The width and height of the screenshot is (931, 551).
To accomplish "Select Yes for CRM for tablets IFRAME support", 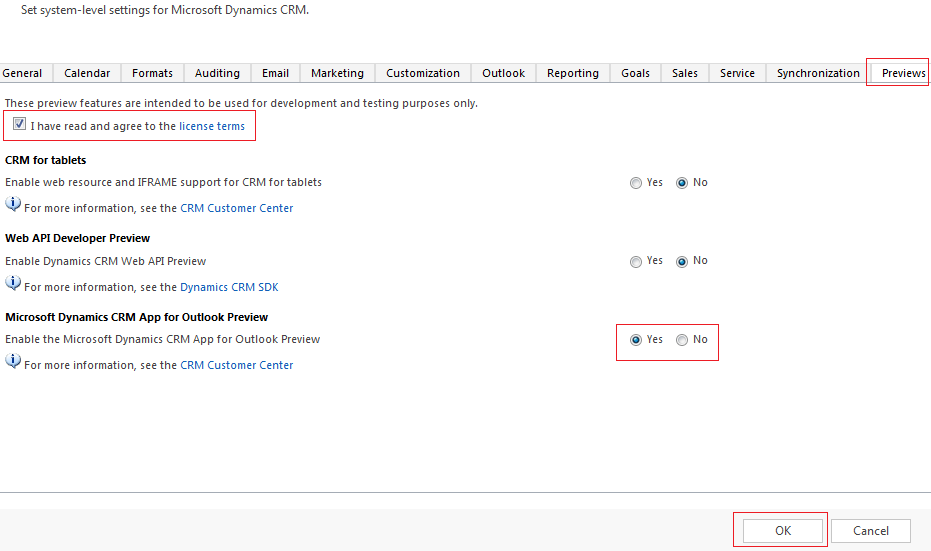I will click(636, 183).
